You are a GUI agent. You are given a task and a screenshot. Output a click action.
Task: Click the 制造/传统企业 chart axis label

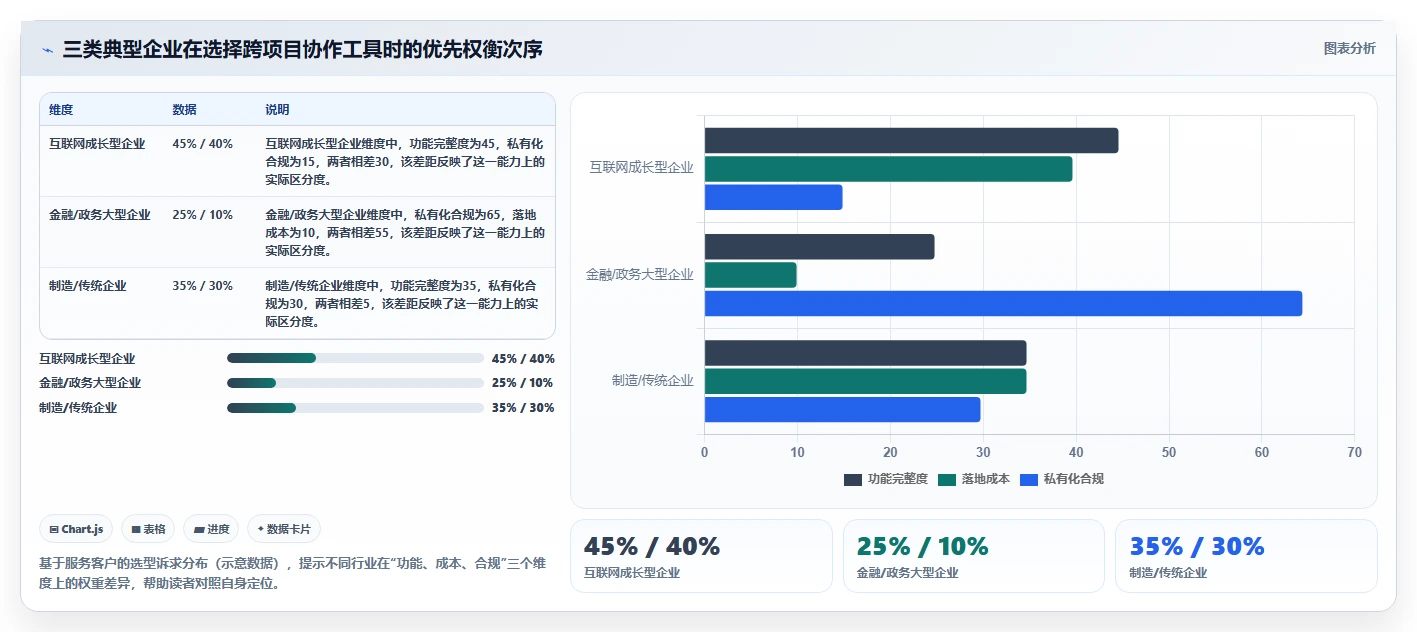click(652, 381)
